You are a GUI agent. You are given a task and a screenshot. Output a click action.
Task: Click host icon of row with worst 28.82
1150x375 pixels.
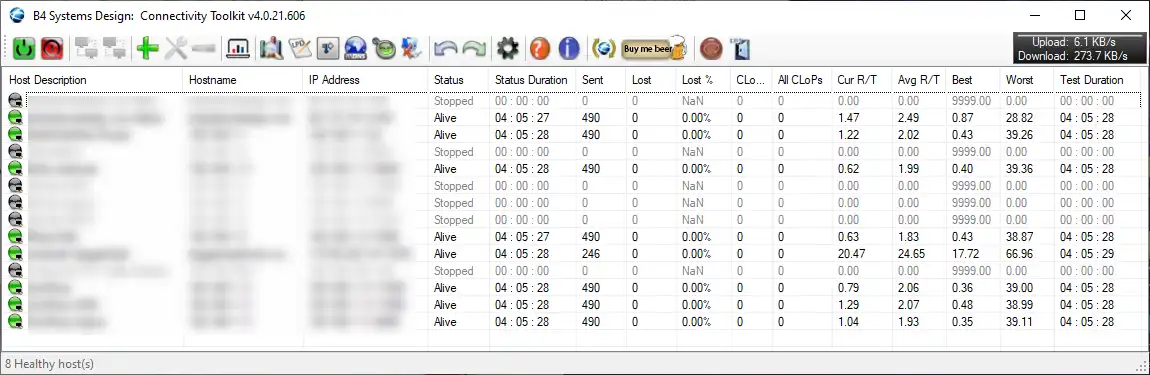coord(15,117)
